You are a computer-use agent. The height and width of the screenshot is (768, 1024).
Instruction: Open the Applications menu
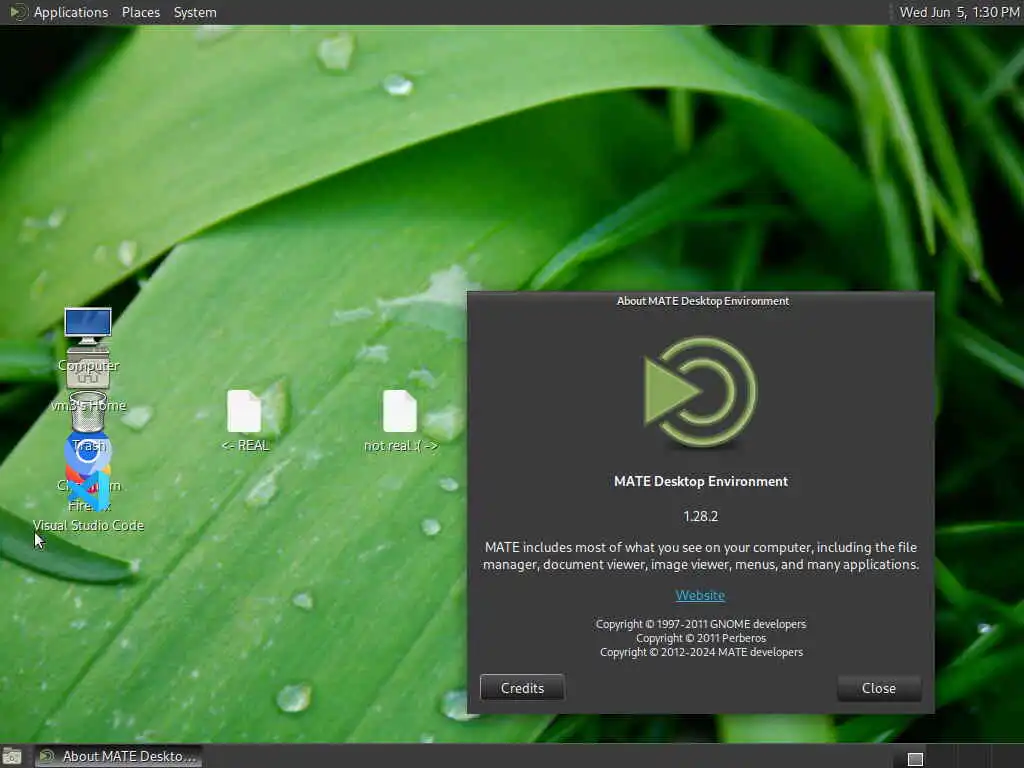tap(71, 12)
